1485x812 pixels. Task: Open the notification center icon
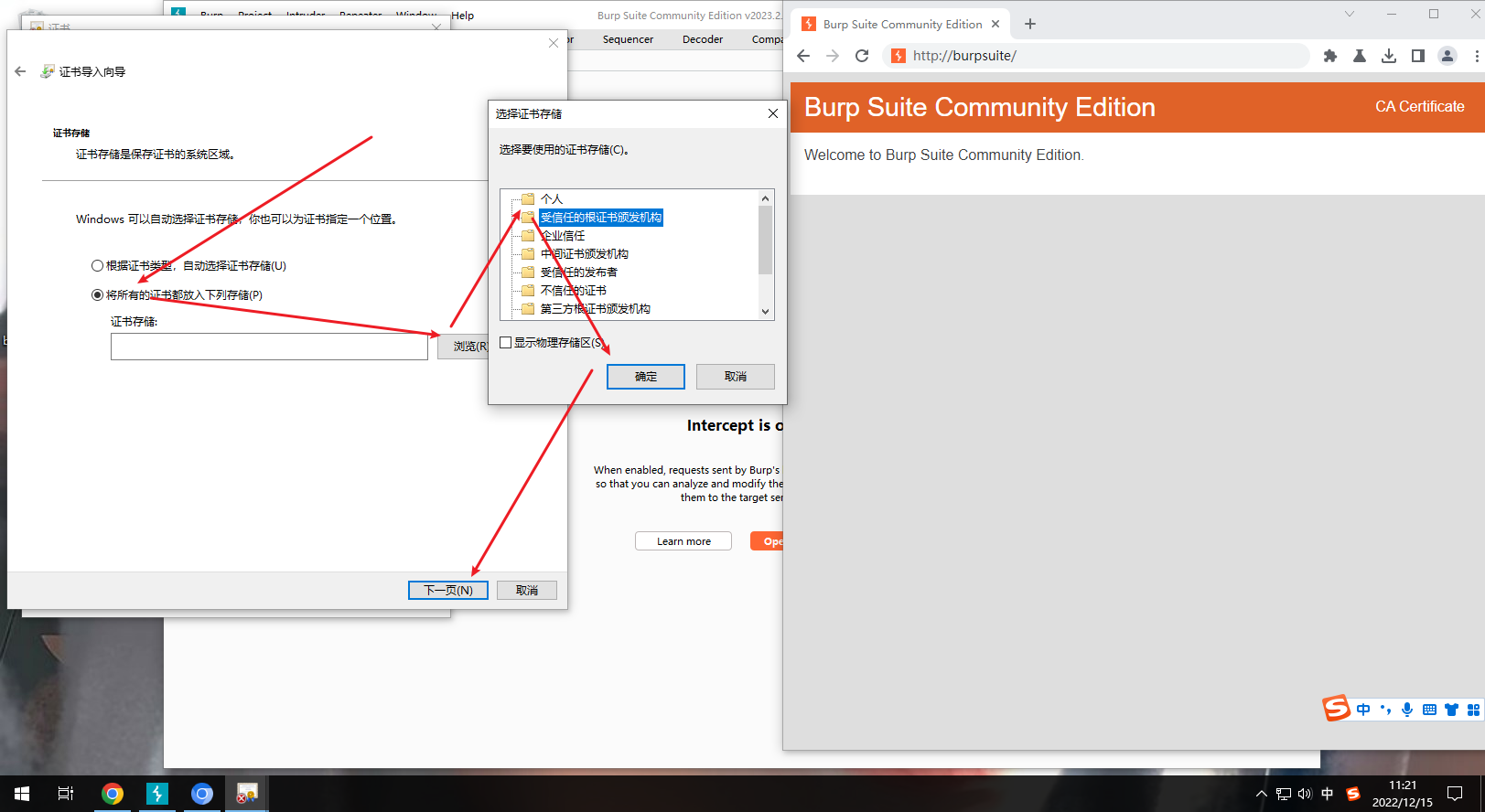pos(1455,794)
